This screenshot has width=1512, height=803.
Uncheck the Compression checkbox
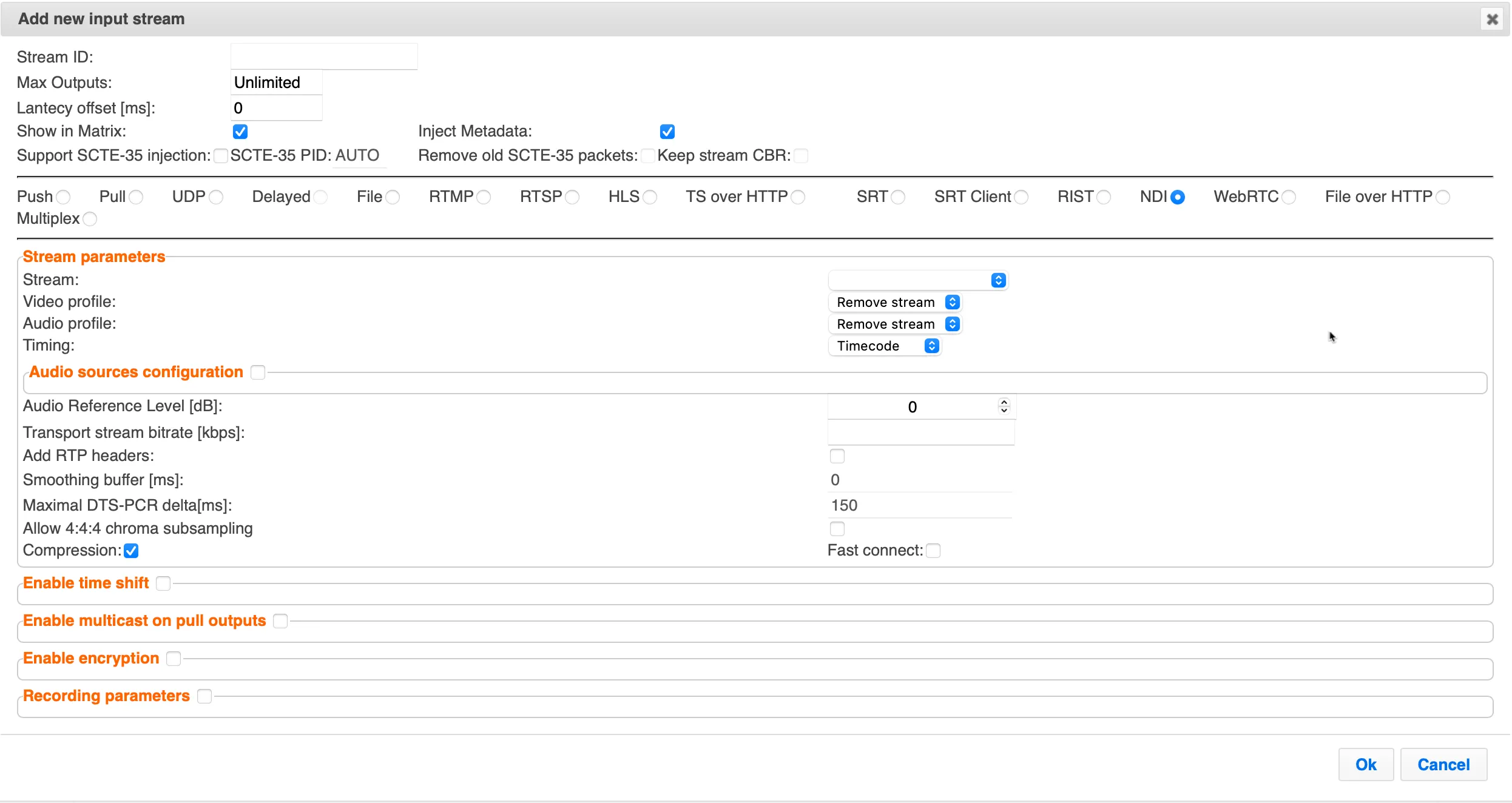(131, 551)
